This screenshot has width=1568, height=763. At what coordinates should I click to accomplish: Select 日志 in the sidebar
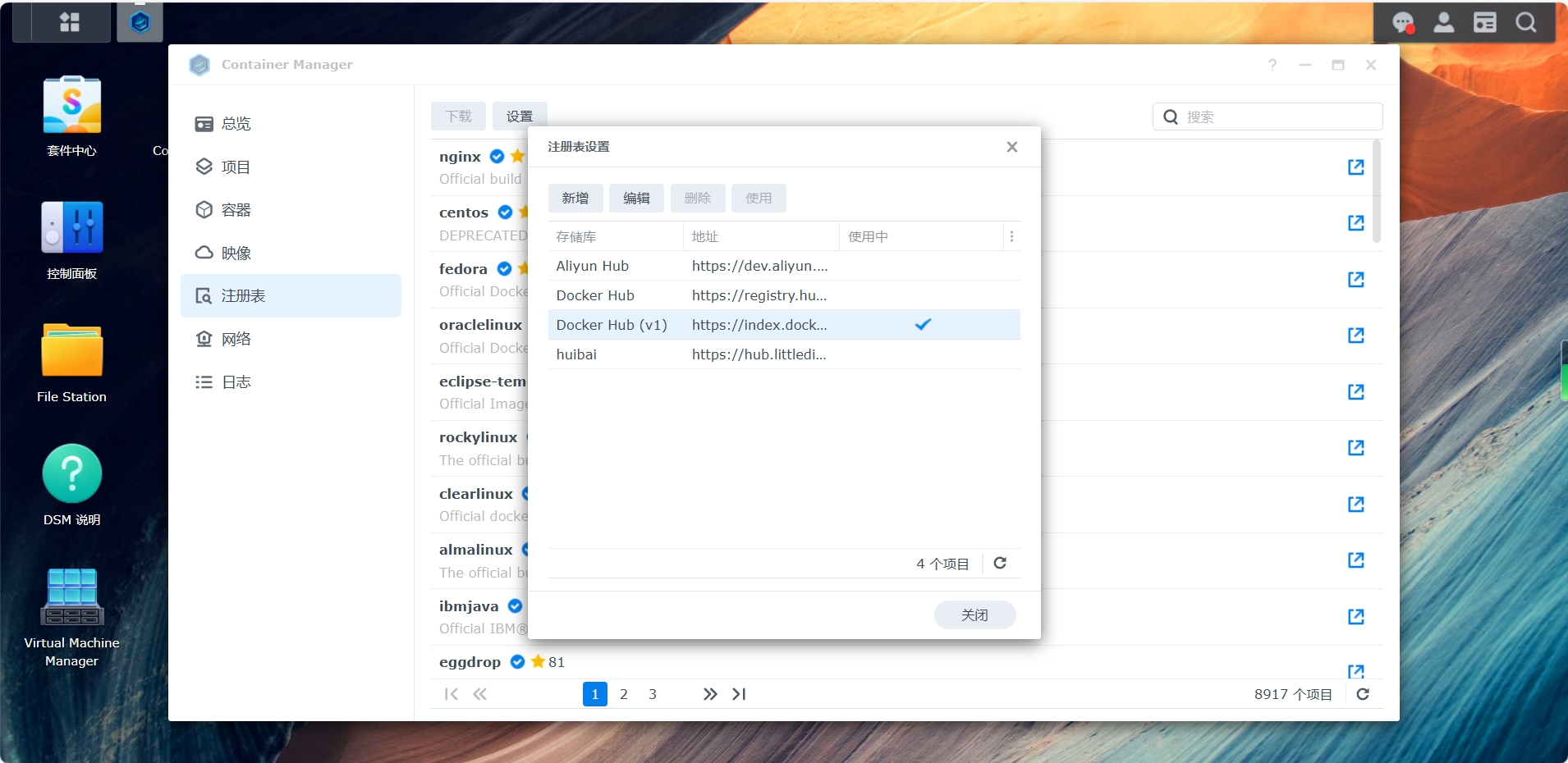point(291,382)
